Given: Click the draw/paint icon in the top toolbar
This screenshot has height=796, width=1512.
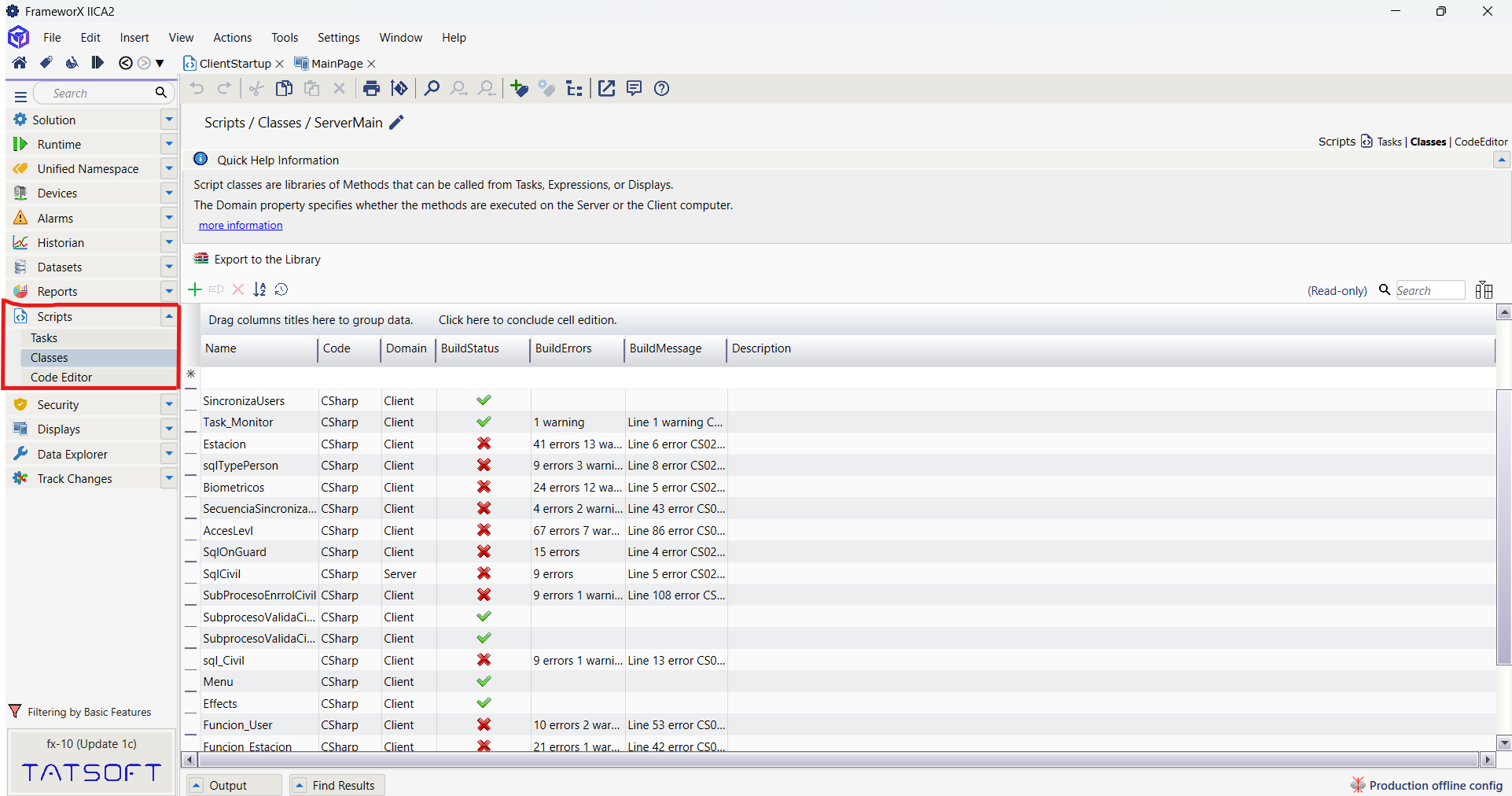Looking at the screenshot, I should point(72,63).
